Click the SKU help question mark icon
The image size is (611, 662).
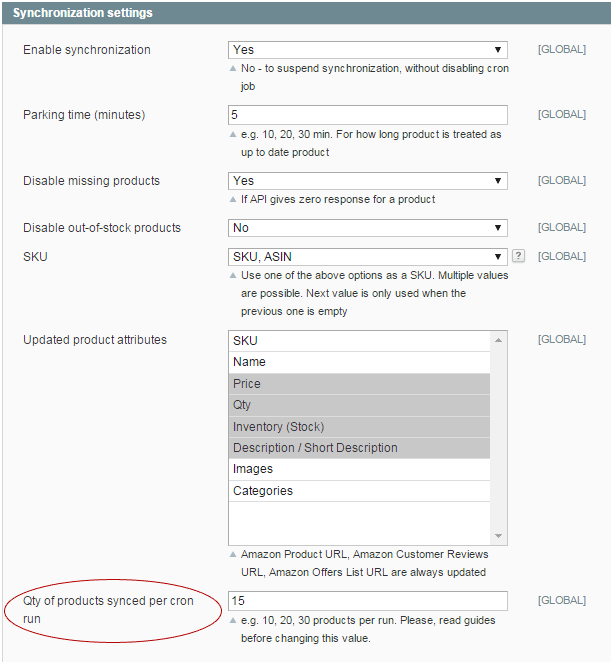click(x=518, y=256)
